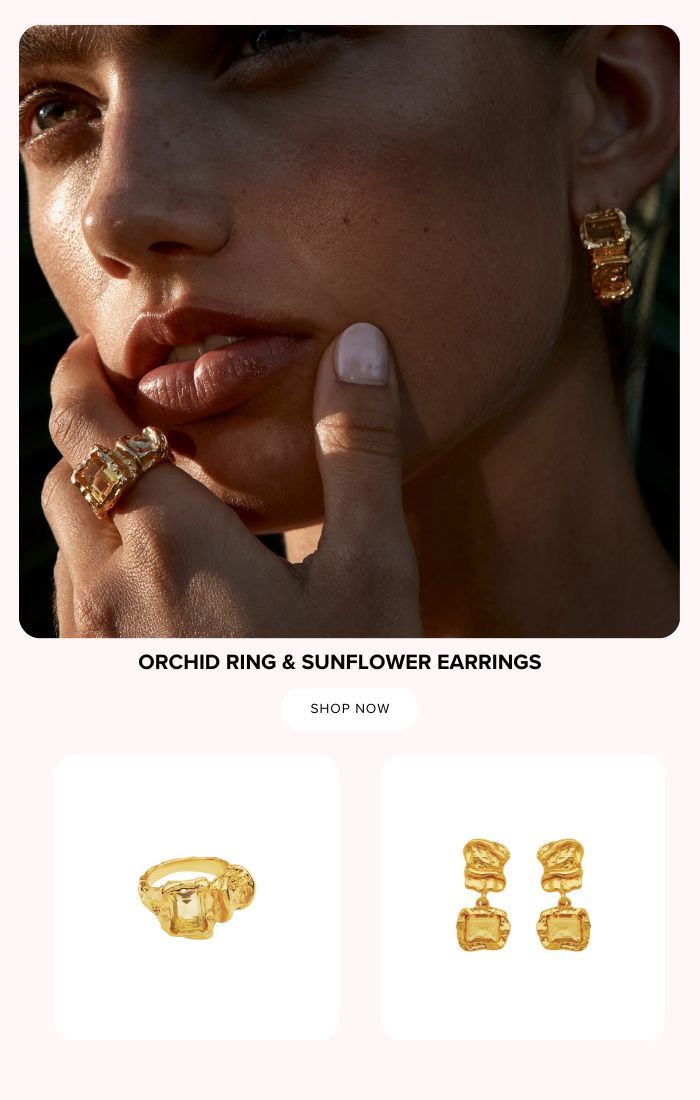Click the textured top stud of left earring
Screen dimensions: 700x1100
pyautogui.click(x=485, y=864)
